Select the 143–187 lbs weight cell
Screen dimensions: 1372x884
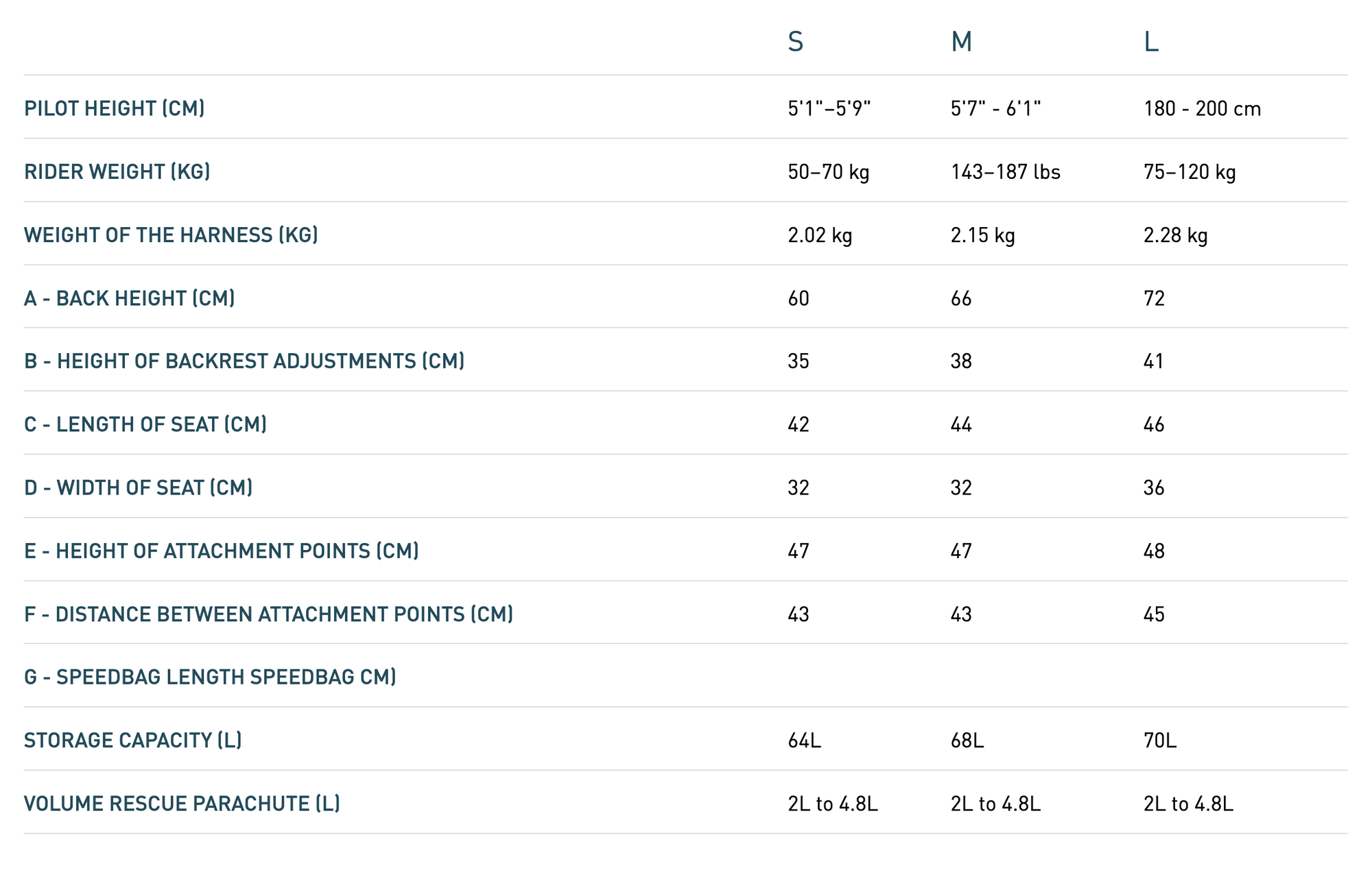pos(1006,171)
